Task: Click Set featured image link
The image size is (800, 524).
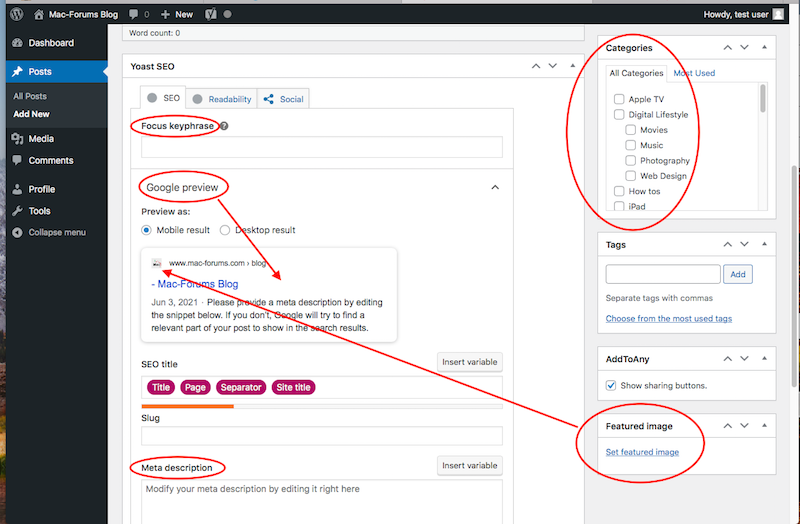Action: click(x=642, y=452)
